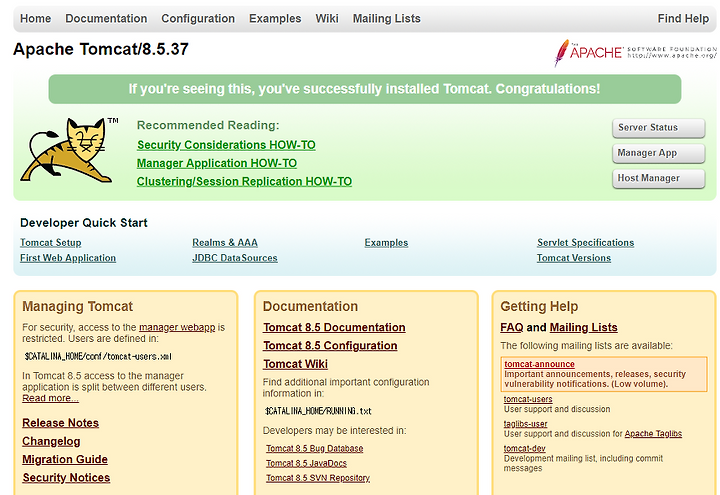Click the $CATALINA_HOME/conf/tomcat-users.xml path text

pyautogui.click(x=98, y=356)
